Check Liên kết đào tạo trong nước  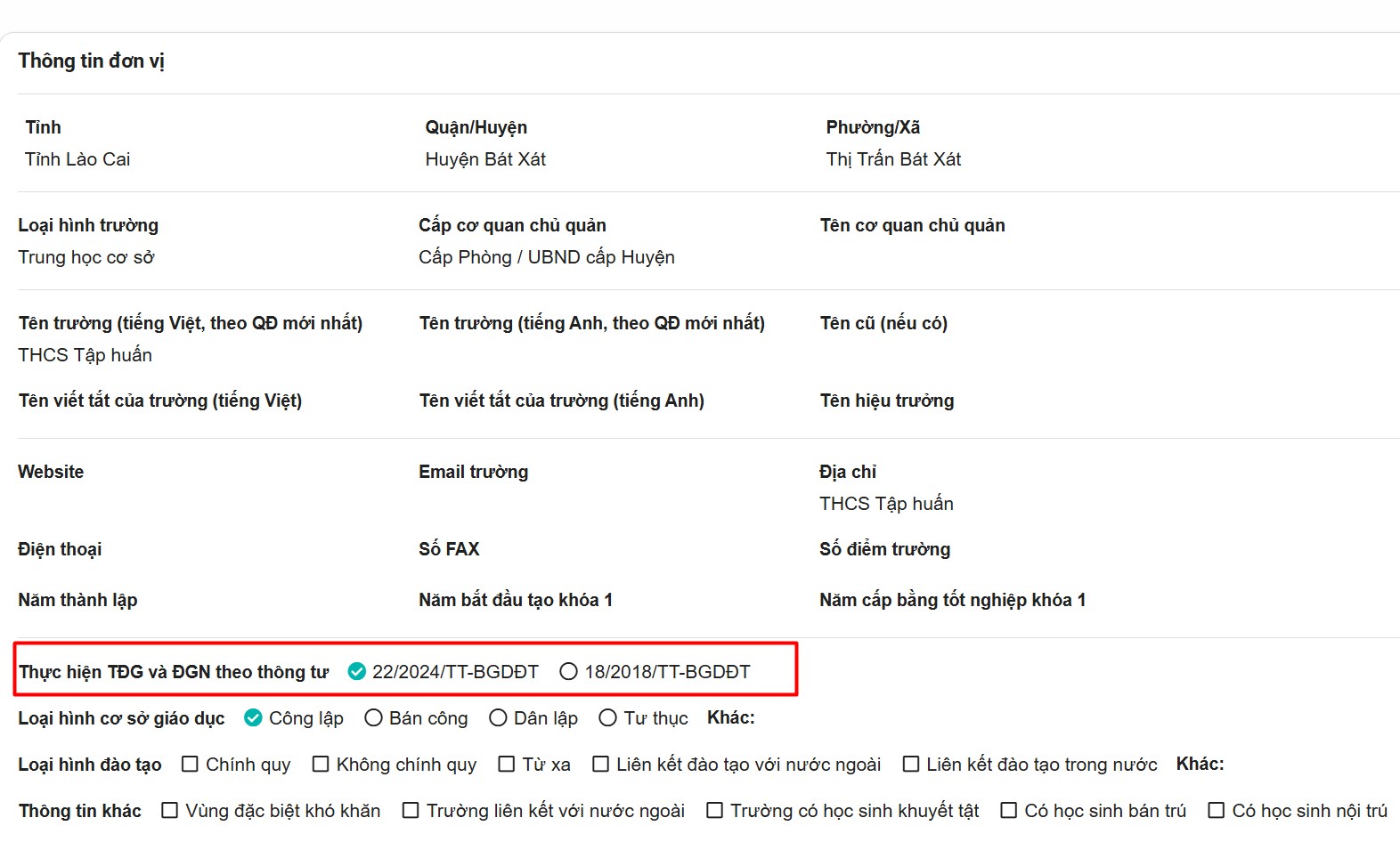[910, 765]
